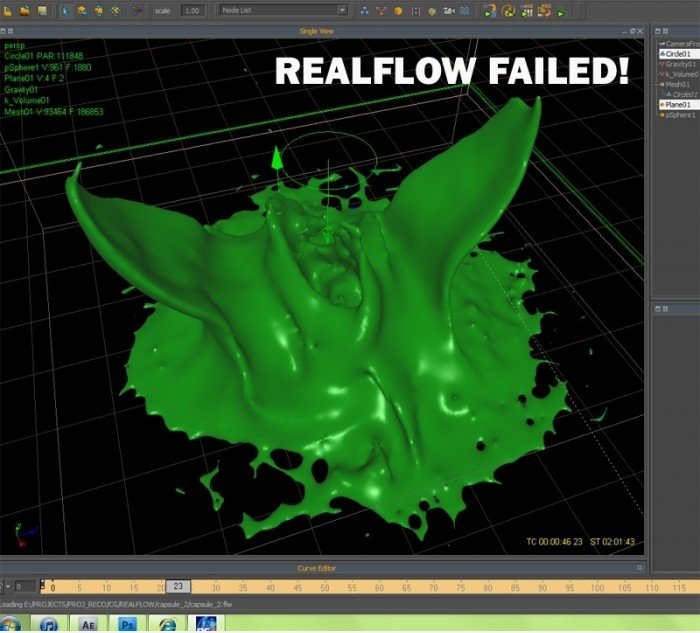The height and width of the screenshot is (633, 700).
Task: Add a particle emitter via blue dots icon
Action: click(x=365, y=11)
